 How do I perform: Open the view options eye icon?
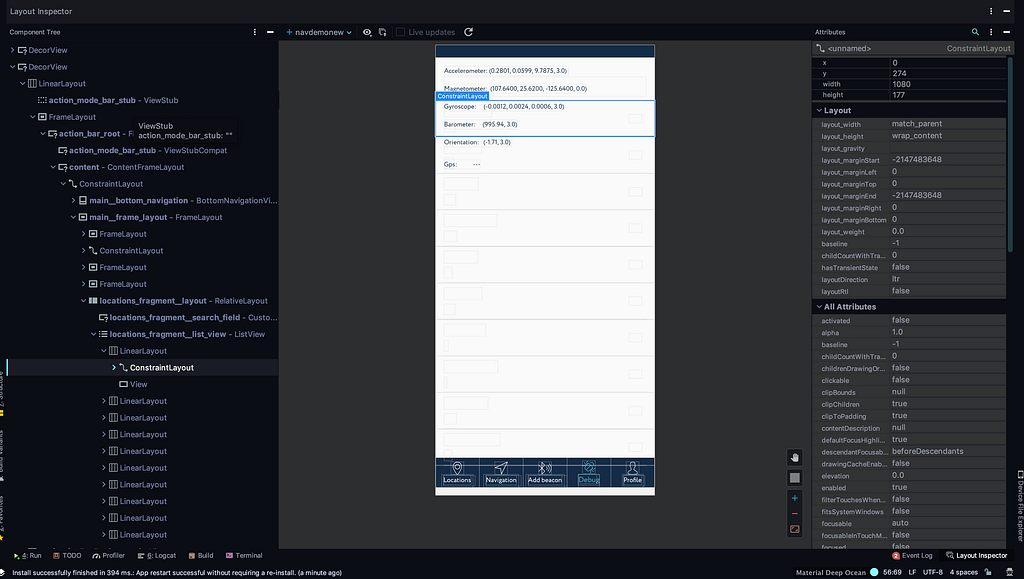click(x=367, y=32)
